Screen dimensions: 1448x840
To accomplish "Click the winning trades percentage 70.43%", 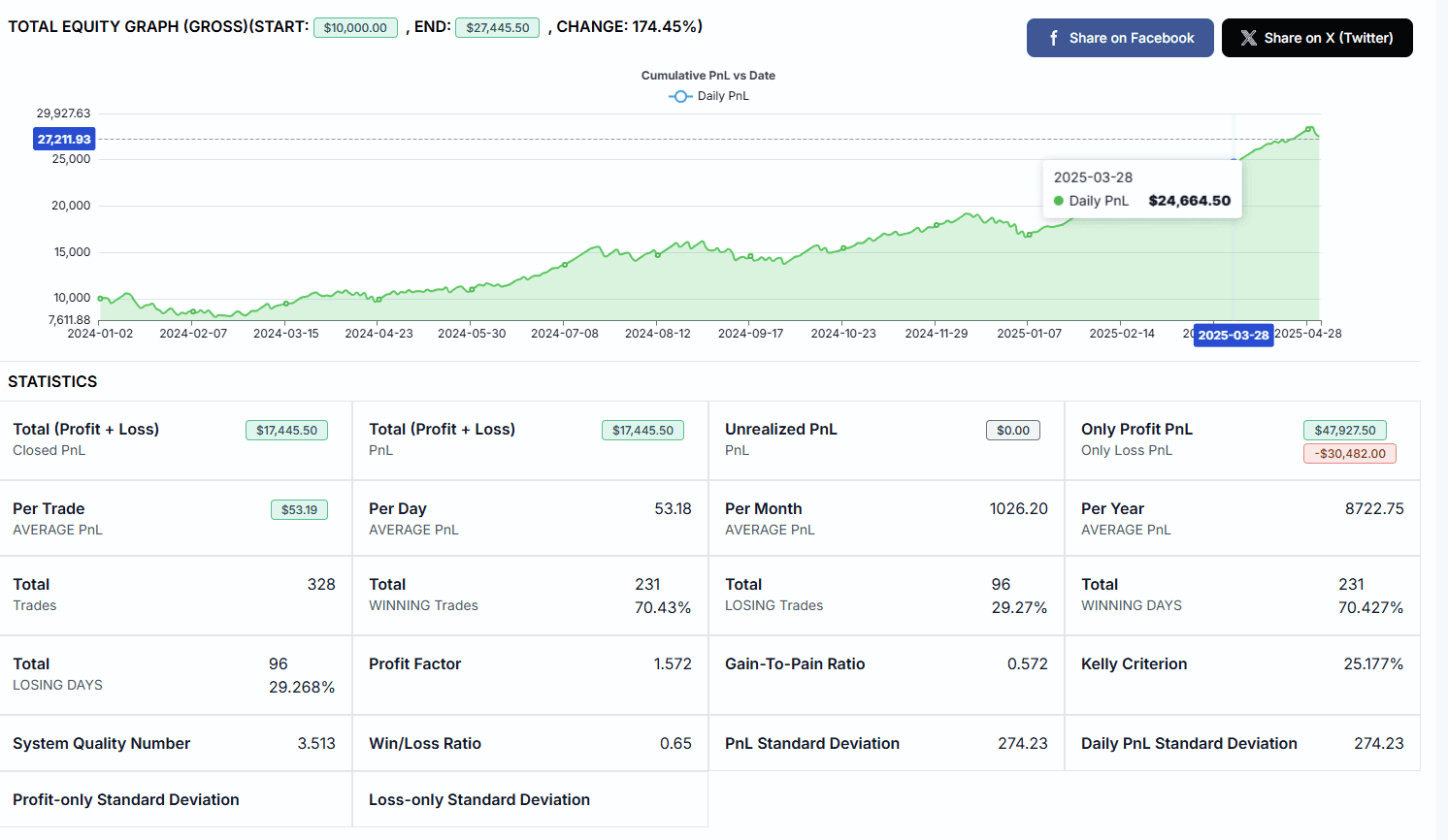I will click(x=663, y=608).
